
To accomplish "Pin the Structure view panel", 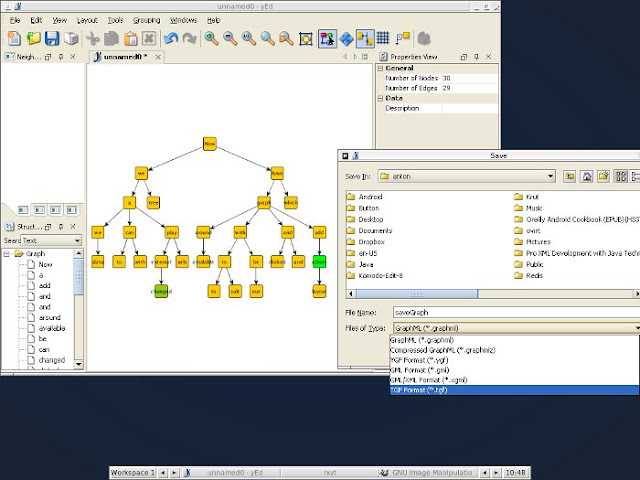I will pos(61,227).
